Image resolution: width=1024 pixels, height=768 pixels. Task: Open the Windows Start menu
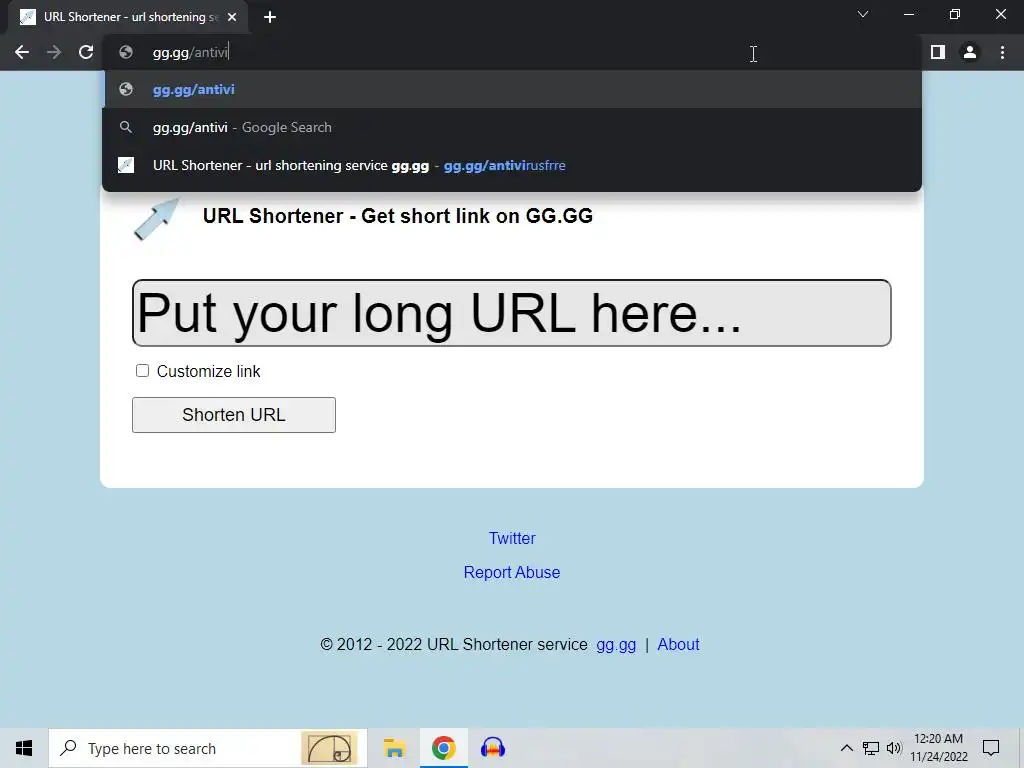24,748
